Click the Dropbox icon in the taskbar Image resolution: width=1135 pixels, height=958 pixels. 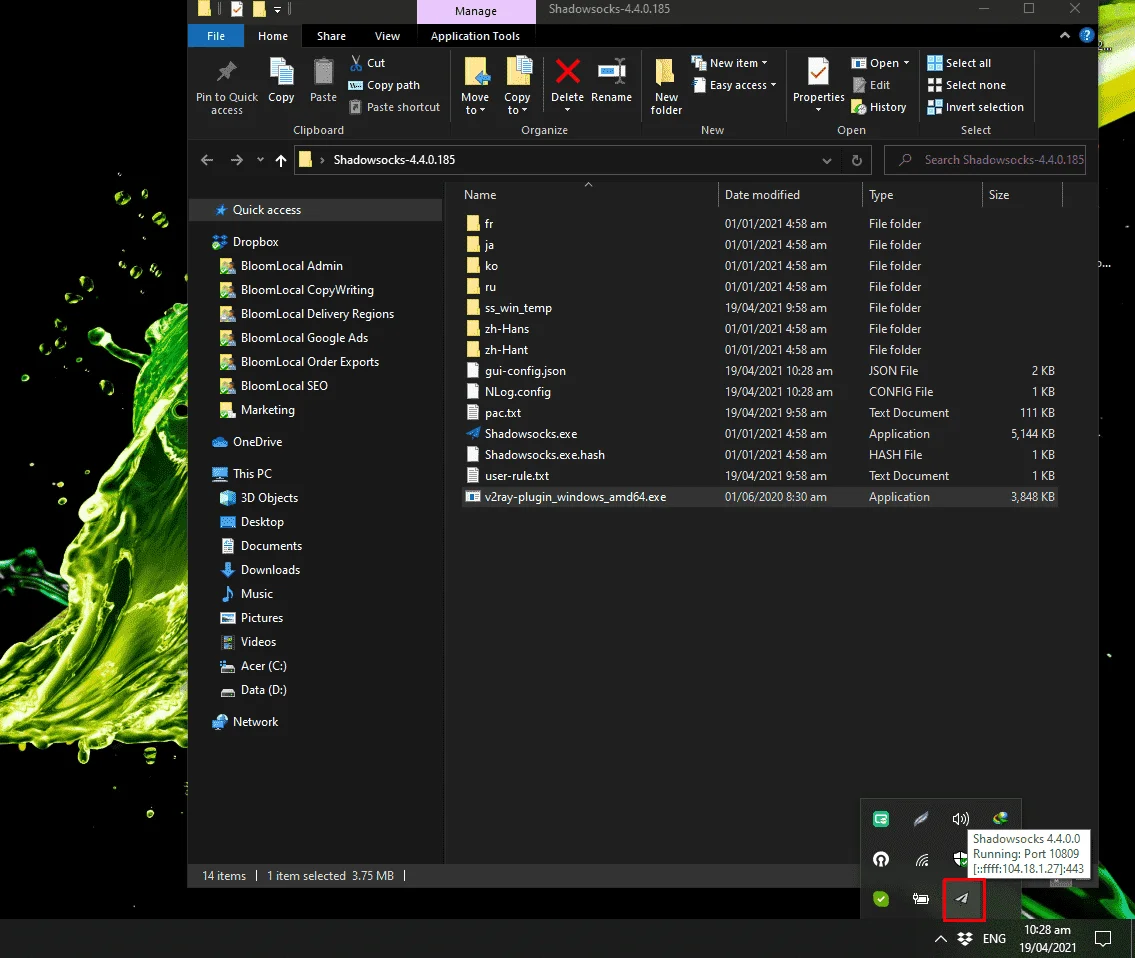pos(965,938)
